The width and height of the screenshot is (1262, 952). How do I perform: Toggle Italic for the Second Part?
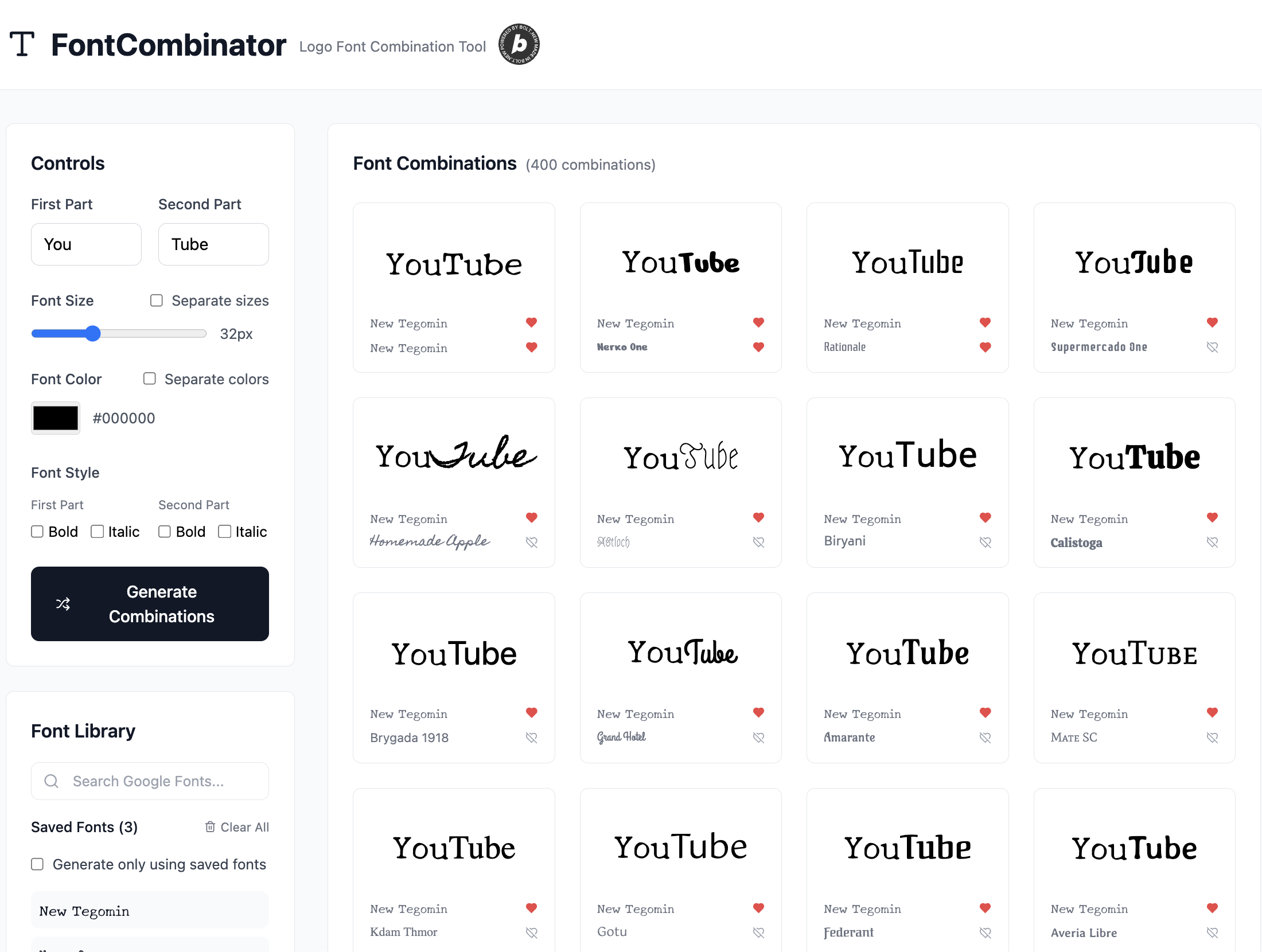coord(225,532)
